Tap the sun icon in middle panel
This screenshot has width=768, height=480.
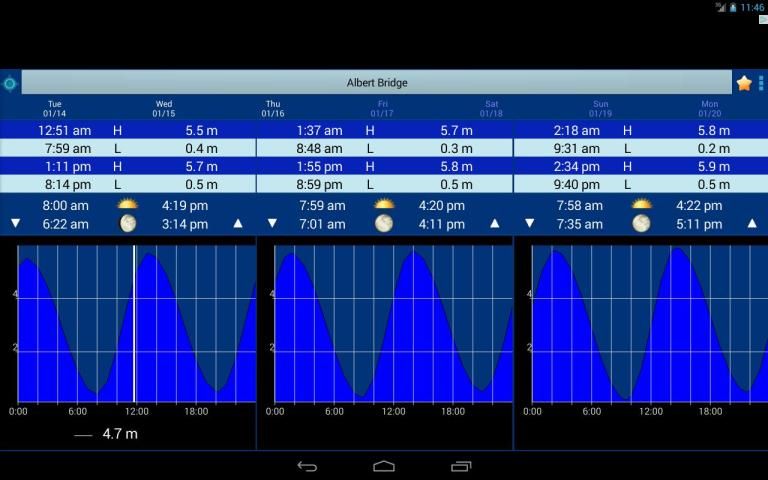pyautogui.click(x=384, y=206)
